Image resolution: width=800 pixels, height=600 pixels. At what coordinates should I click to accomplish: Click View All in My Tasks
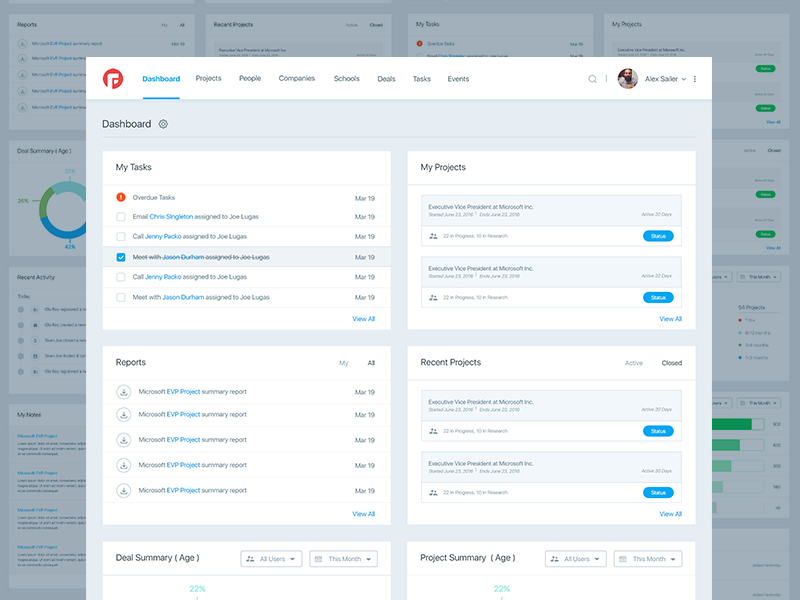363,319
